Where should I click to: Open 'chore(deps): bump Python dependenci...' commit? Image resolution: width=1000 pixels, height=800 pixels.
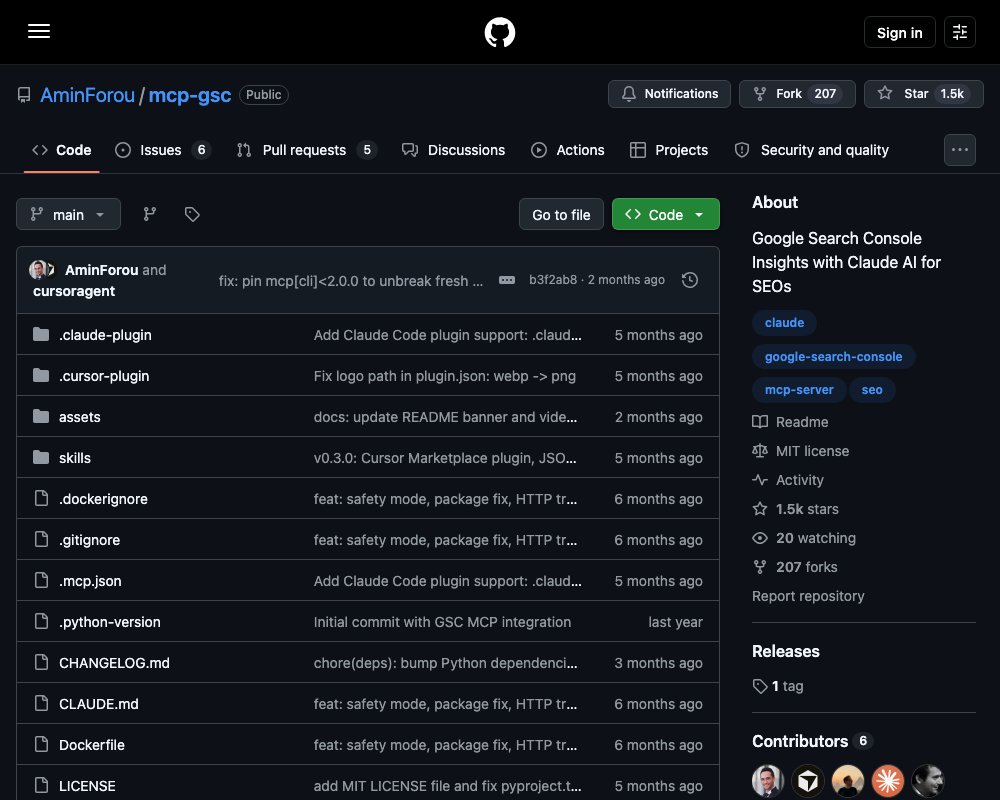tap(445, 663)
